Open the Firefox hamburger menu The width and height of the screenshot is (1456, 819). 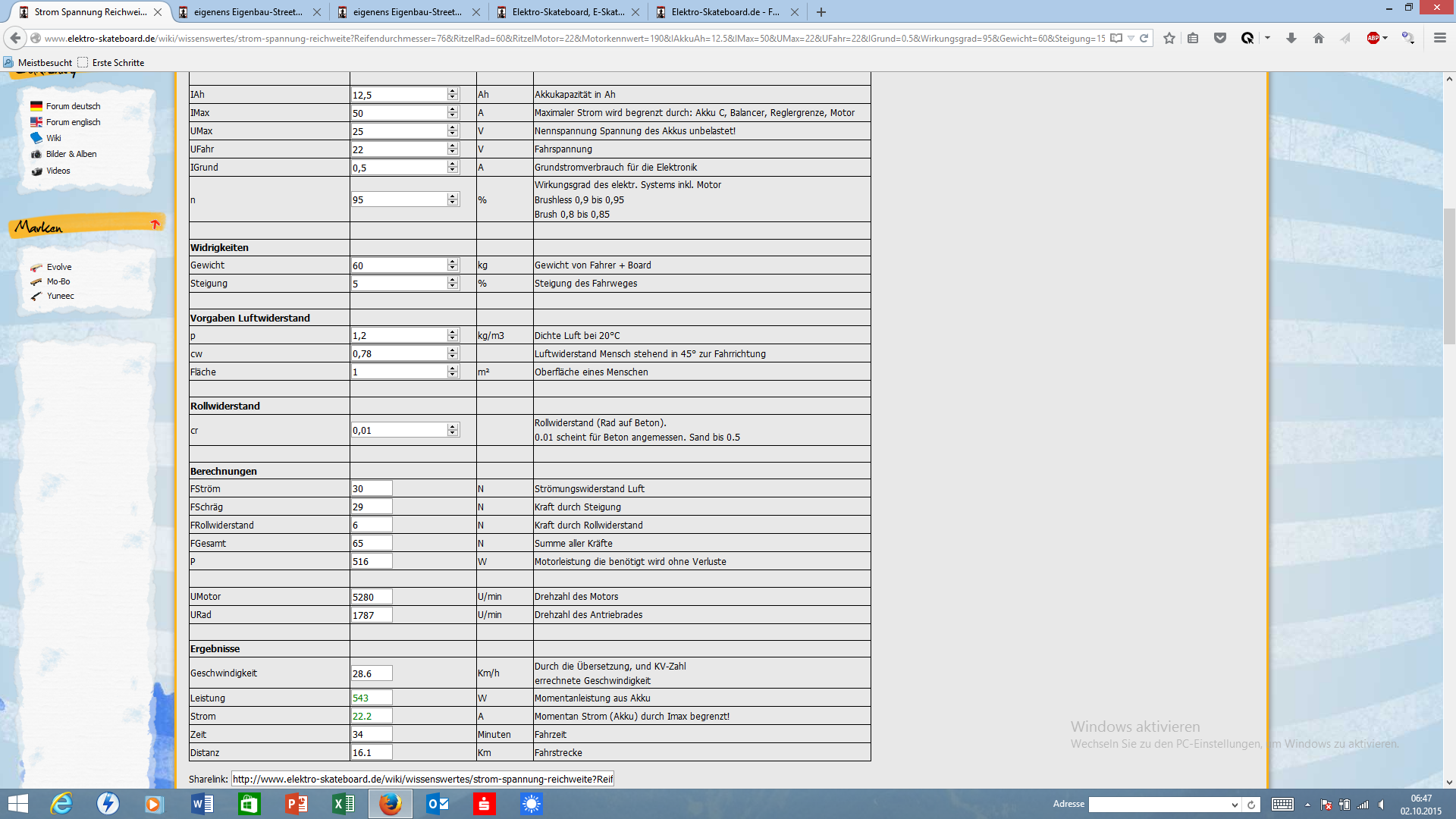[1439, 38]
